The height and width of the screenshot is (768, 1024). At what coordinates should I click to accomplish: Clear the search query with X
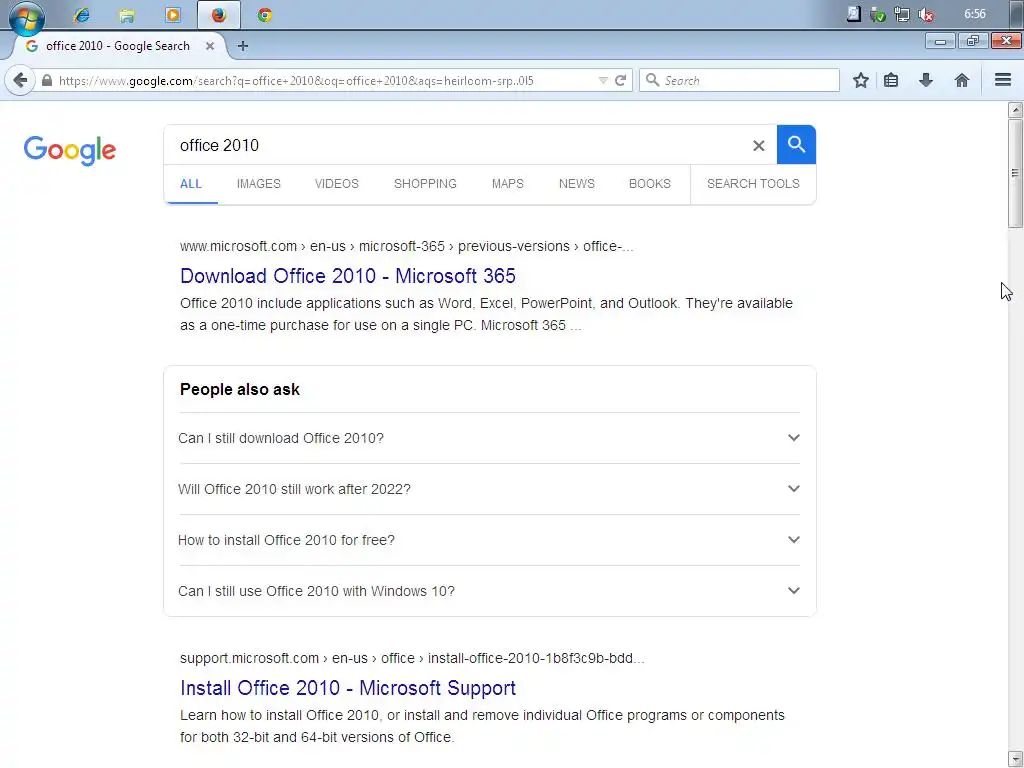point(758,146)
